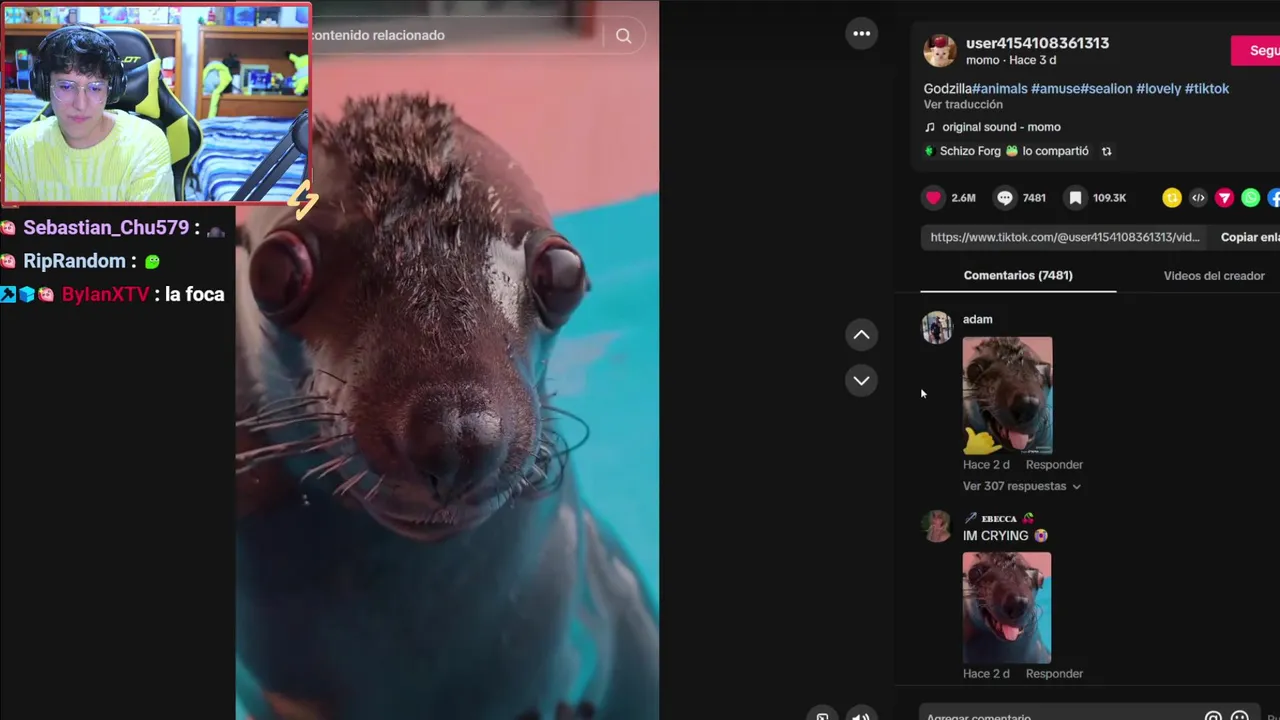This screenshot has width=1280, height=720.
Task: Click the '109.3K' saves count
Action: pyautogui.click(x=1109, y=198)
